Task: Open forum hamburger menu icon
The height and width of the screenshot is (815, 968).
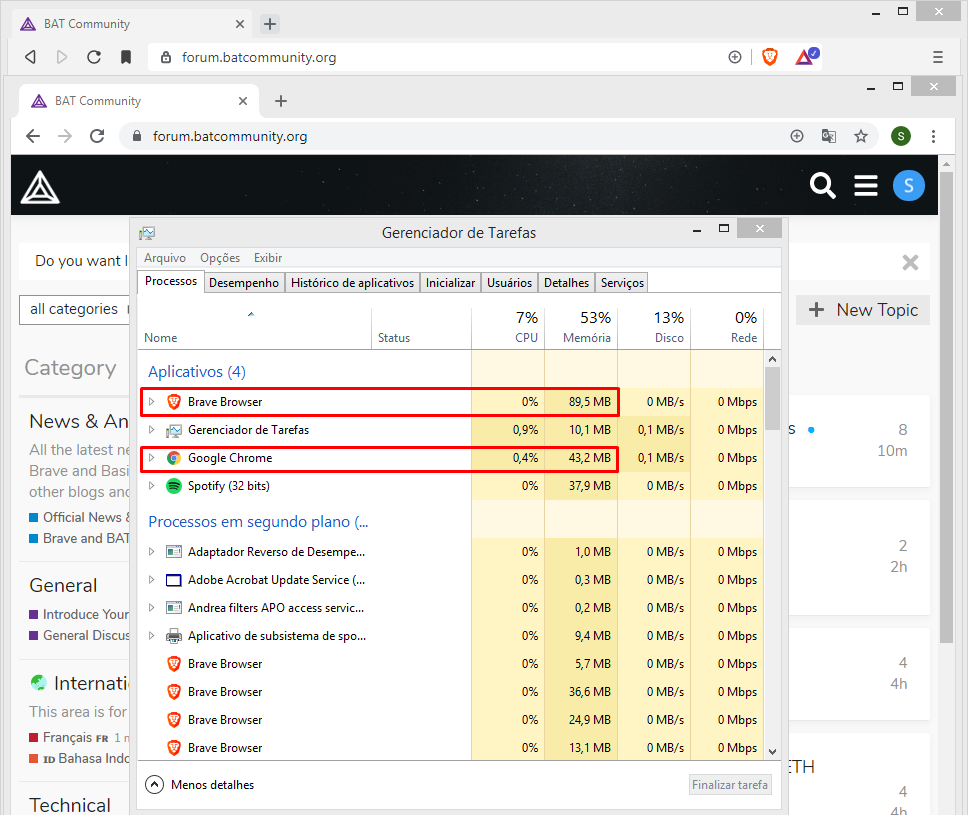Action: (866, 185)
